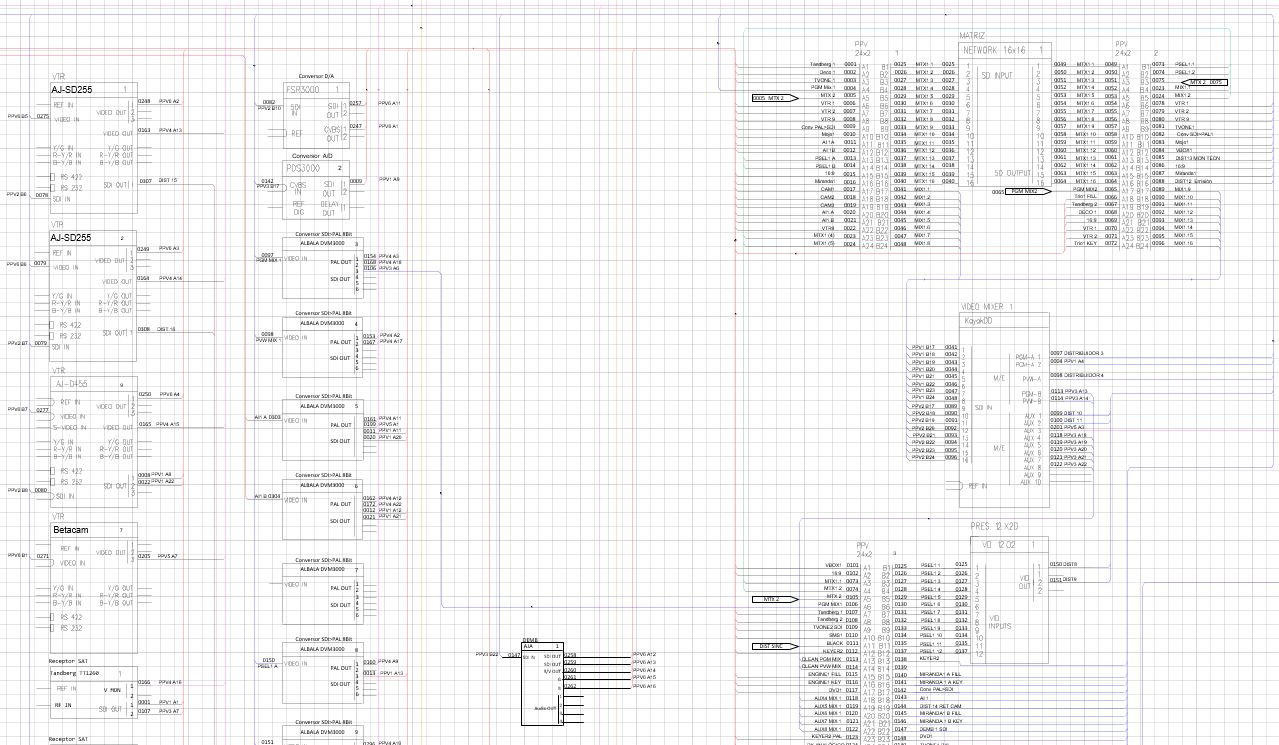Click the PPV4 A14 connection label
The image size is (1279, 745).
(x=170, y=278)
